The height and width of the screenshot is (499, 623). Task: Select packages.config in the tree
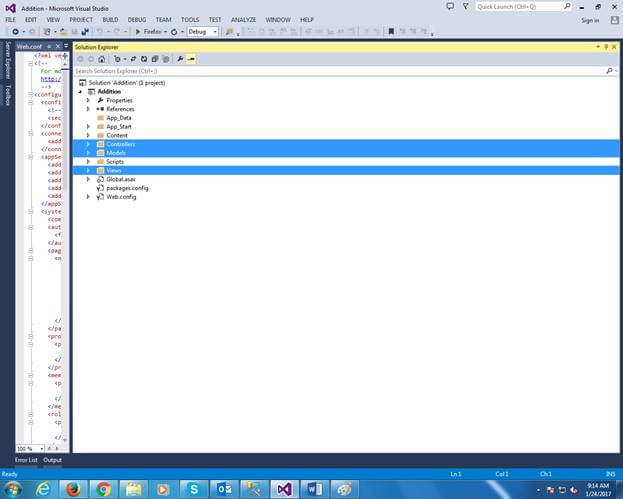coord(127,188)
